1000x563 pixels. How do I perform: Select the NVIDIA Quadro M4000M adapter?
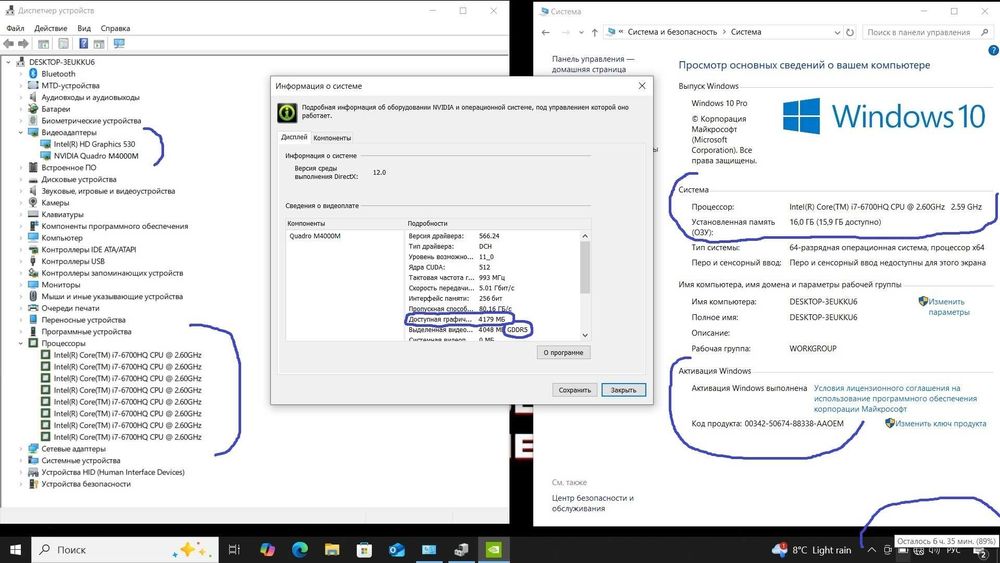click(96, 156)
